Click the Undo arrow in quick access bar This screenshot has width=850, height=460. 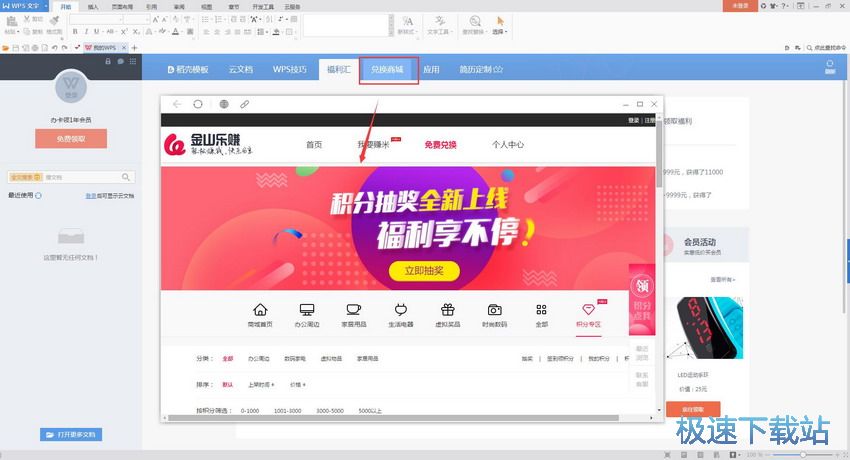(55, 48)
